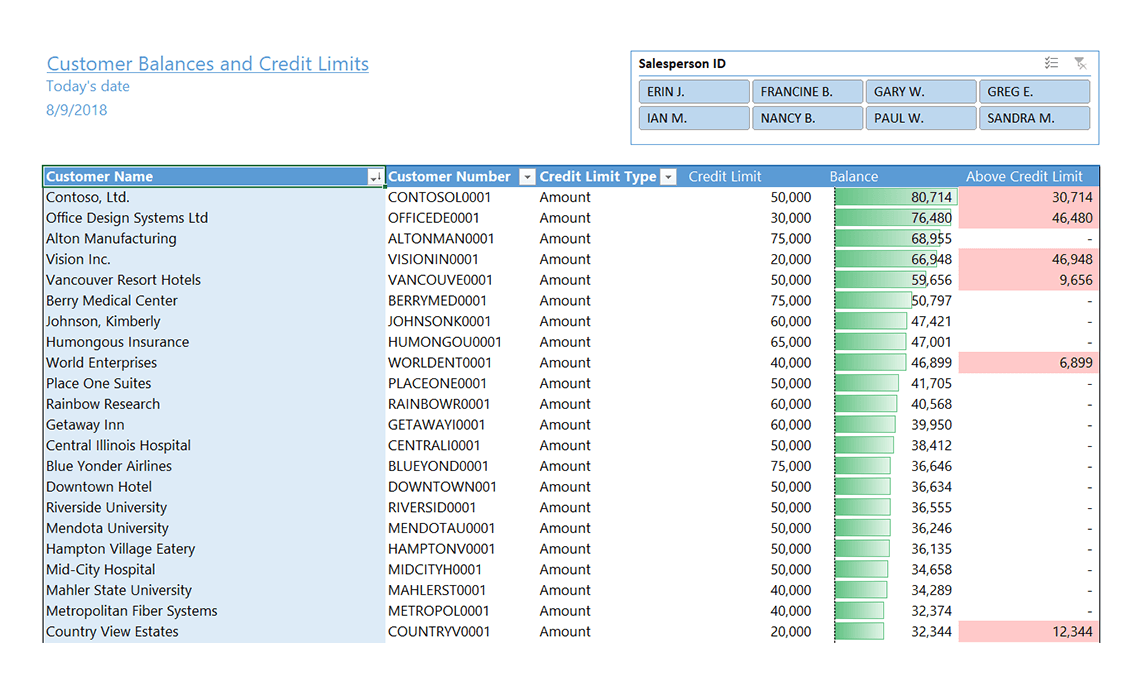Select Vancouver Resort Hotels cell
This screenshot has width=1140, height=687.
214,280
